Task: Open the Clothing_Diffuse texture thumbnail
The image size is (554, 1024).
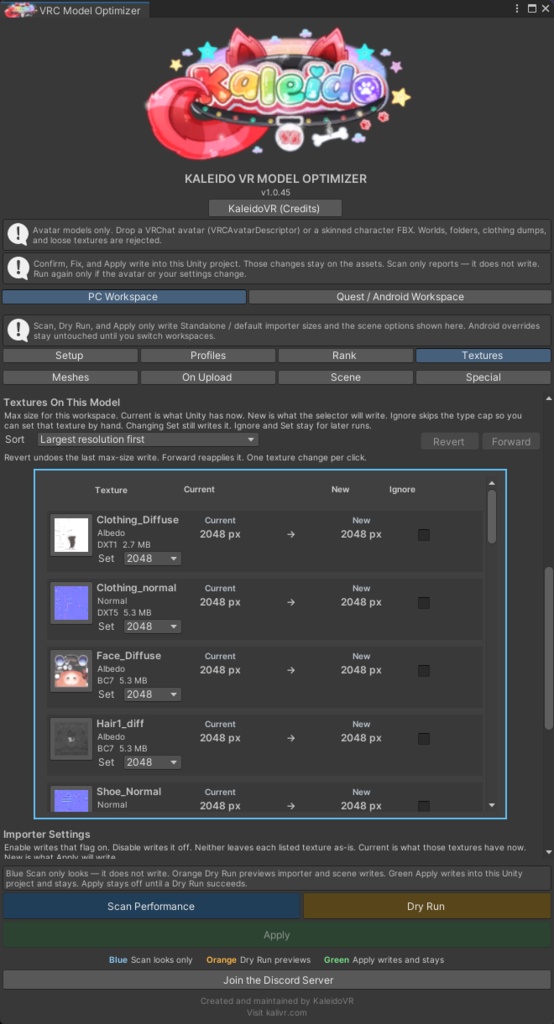Action: (x=71, y=535)
